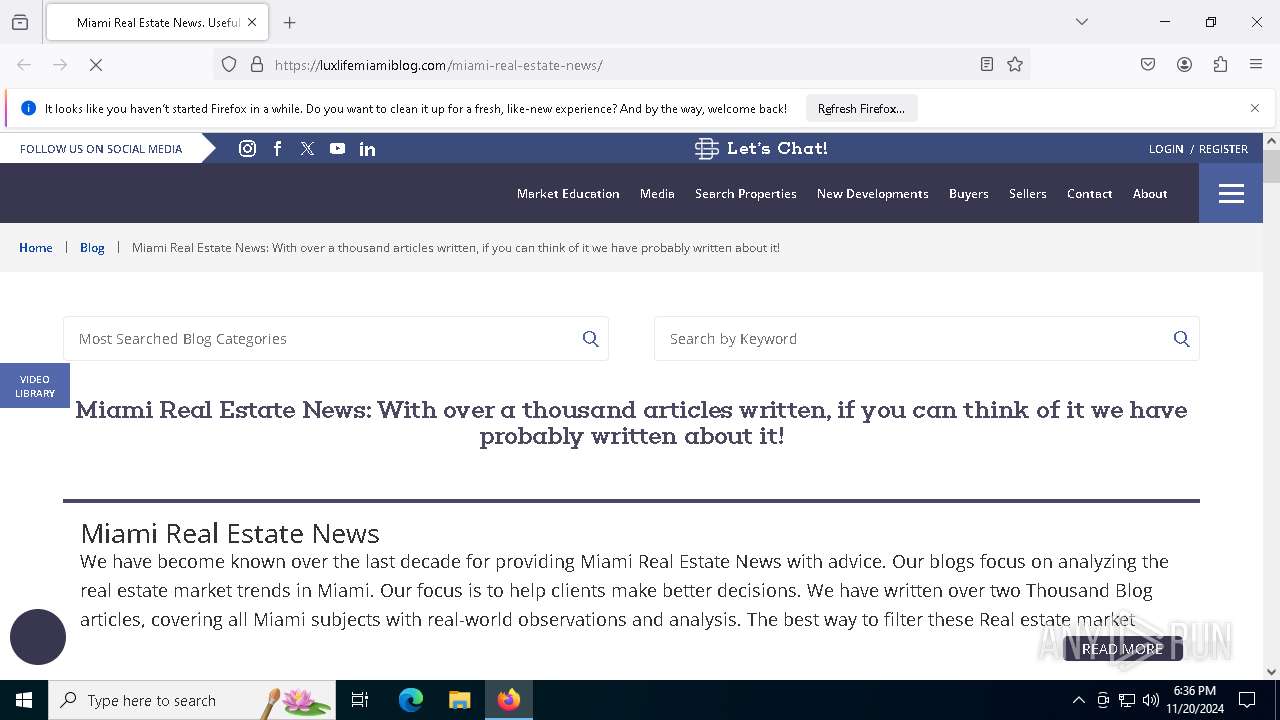Screen dimensions: 1280x720
Task: Go to Home breadcrumb
Action: (x=36, y=248)
